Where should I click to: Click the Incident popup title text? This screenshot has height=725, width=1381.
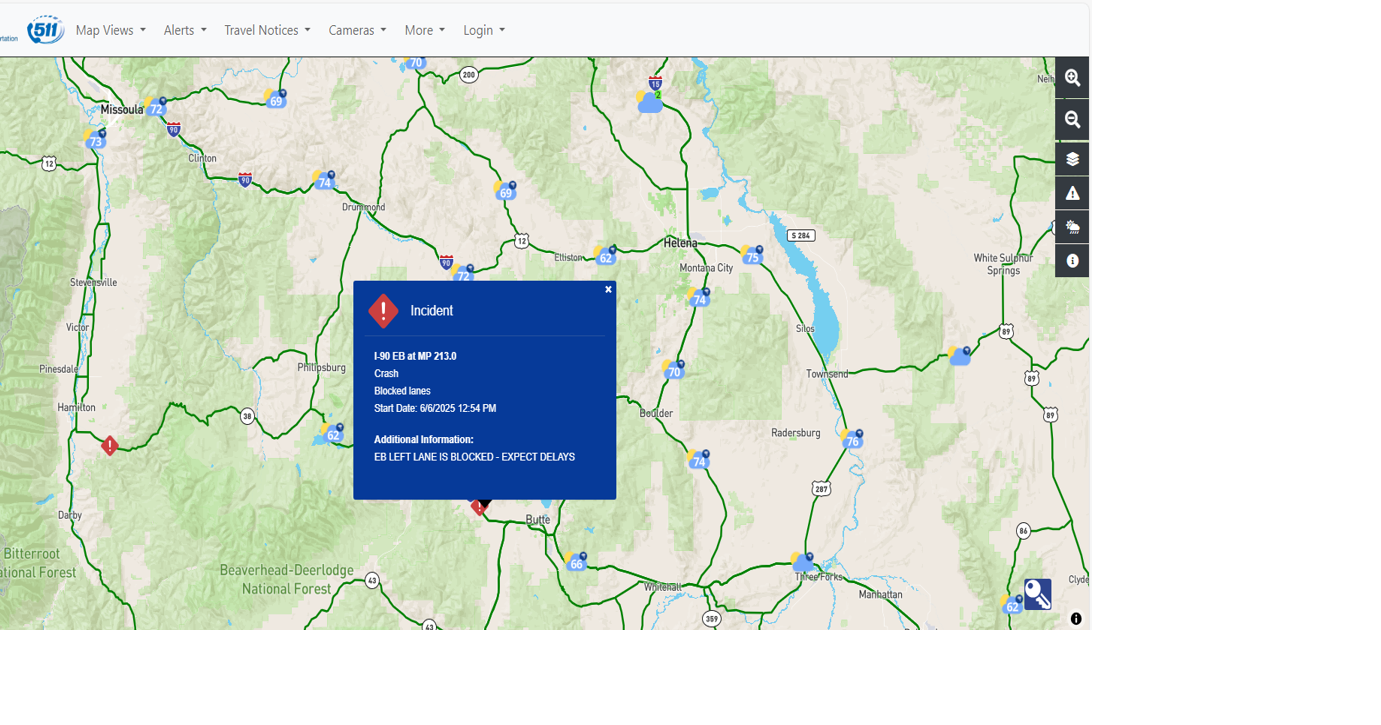click(x=431, y=311)
